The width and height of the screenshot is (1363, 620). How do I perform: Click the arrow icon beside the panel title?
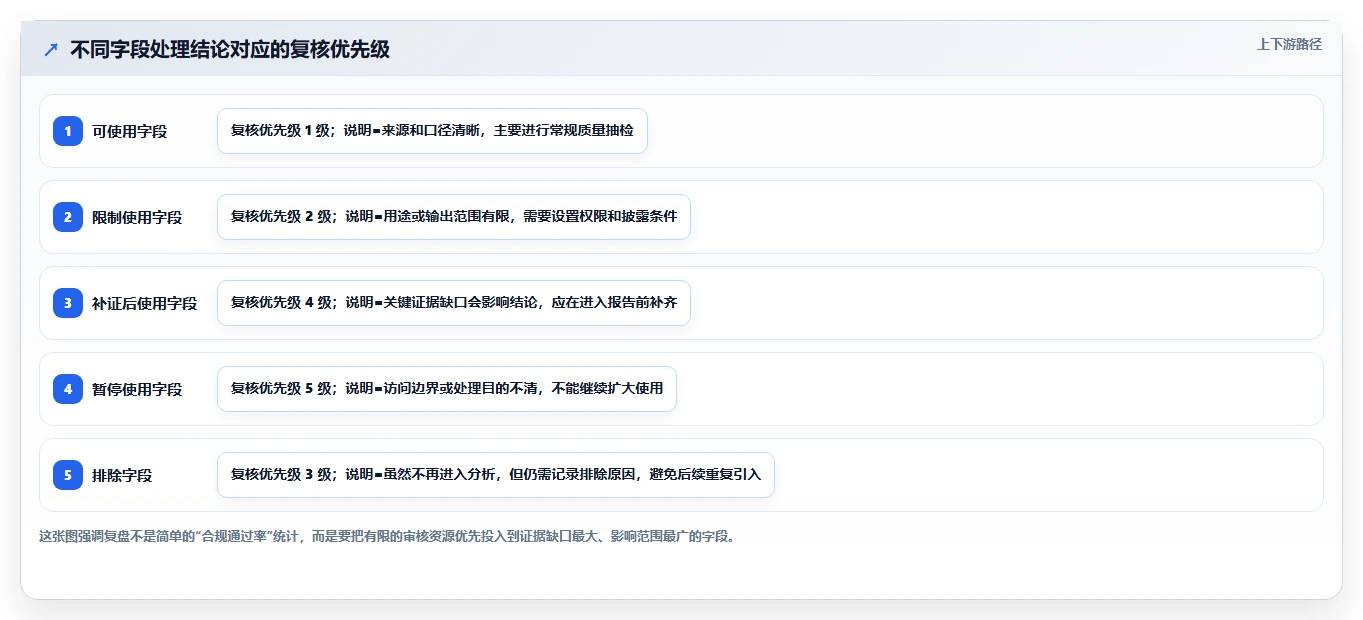(x=51, y=49)
